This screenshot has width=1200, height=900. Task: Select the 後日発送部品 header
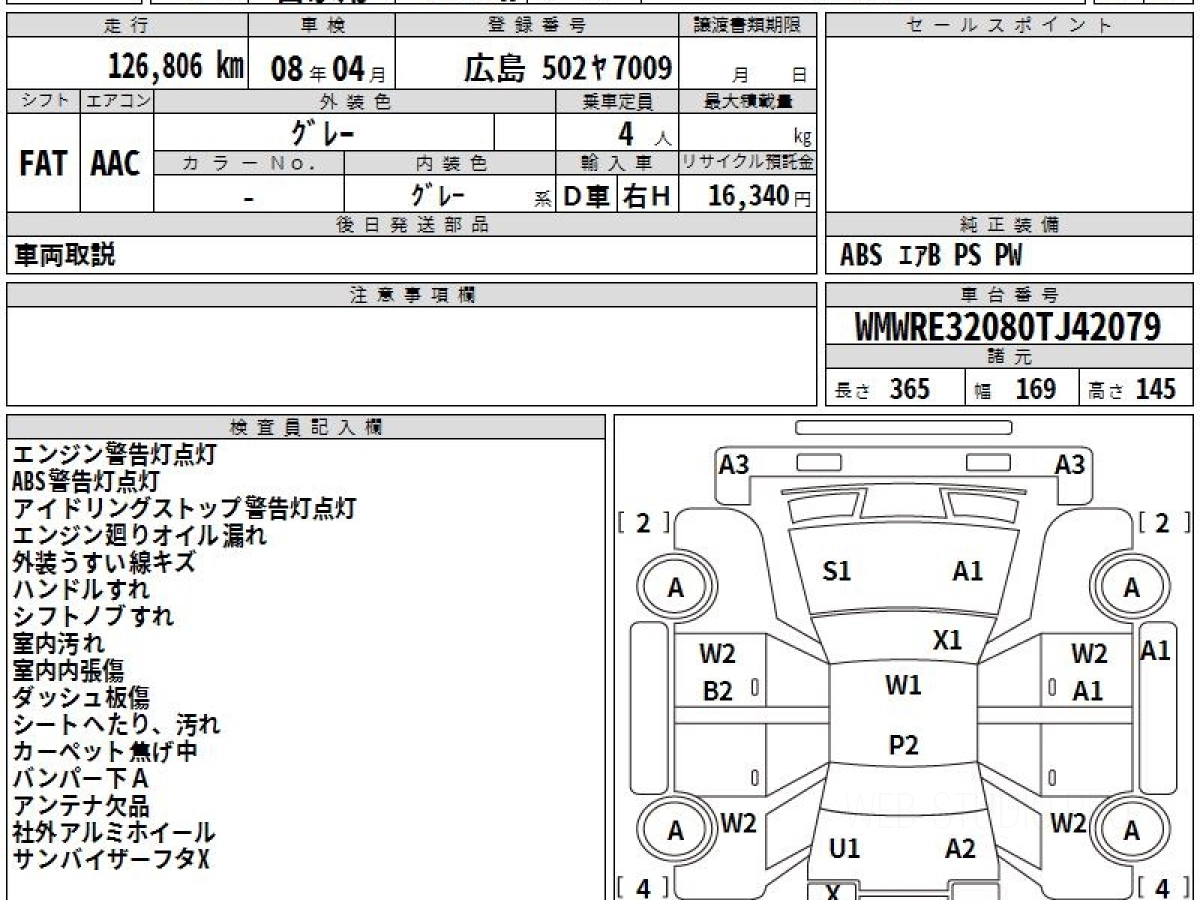pyautogui.click(x=411, y=225)
